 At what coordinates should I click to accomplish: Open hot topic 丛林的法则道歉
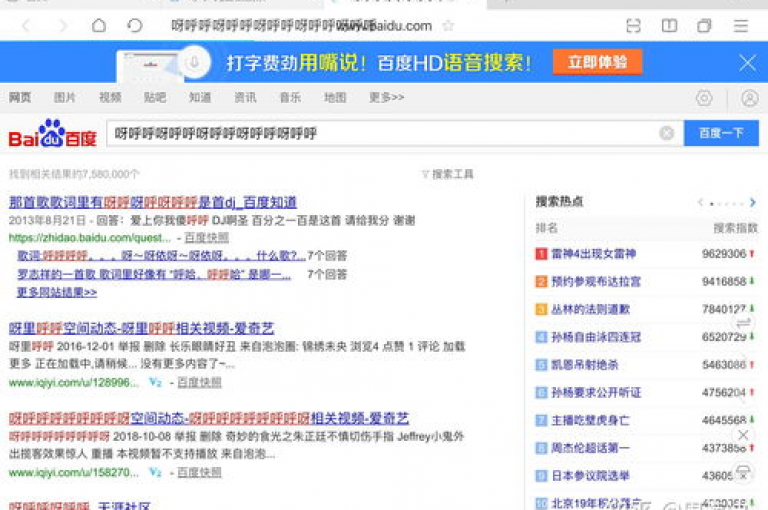591,309
